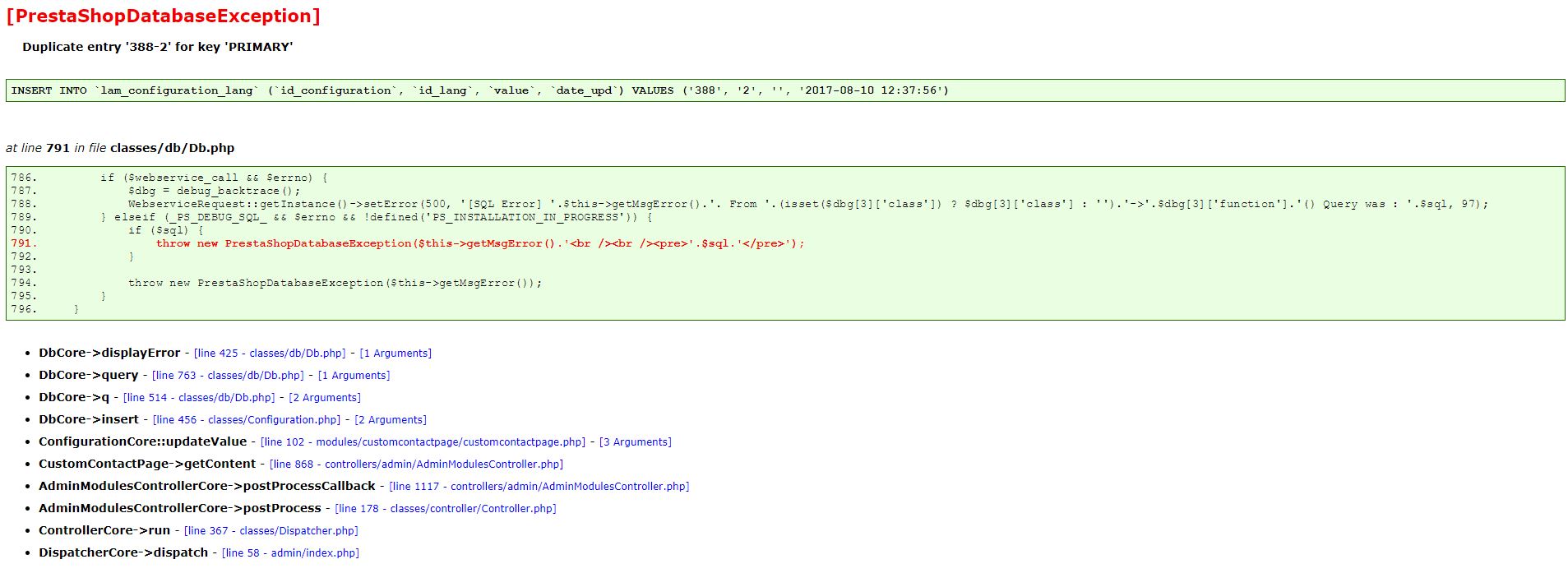Click ConfigurationCore::updateValue trace entry name
The height and width of the screenshot is (587, 1568).
143,441
